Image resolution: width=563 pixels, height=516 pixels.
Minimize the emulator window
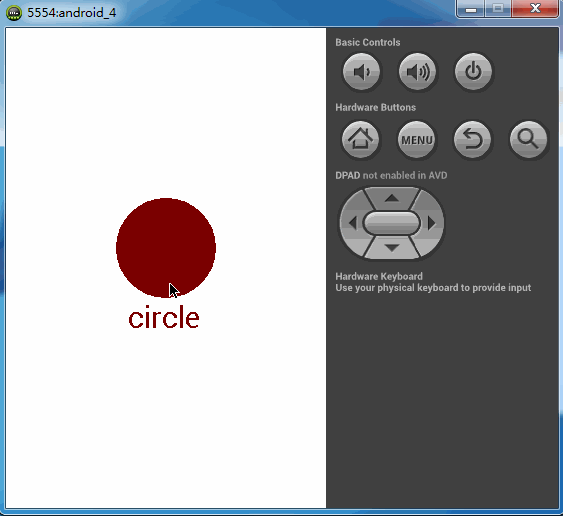(x=471, y=9)
